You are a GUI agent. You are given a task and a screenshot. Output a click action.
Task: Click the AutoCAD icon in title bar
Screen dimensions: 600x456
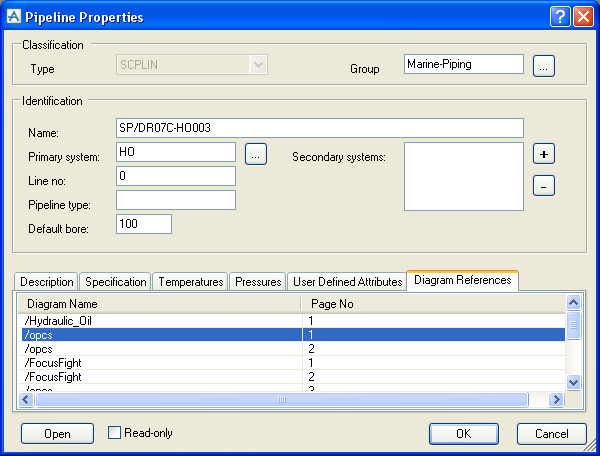(x=14, y=17)
